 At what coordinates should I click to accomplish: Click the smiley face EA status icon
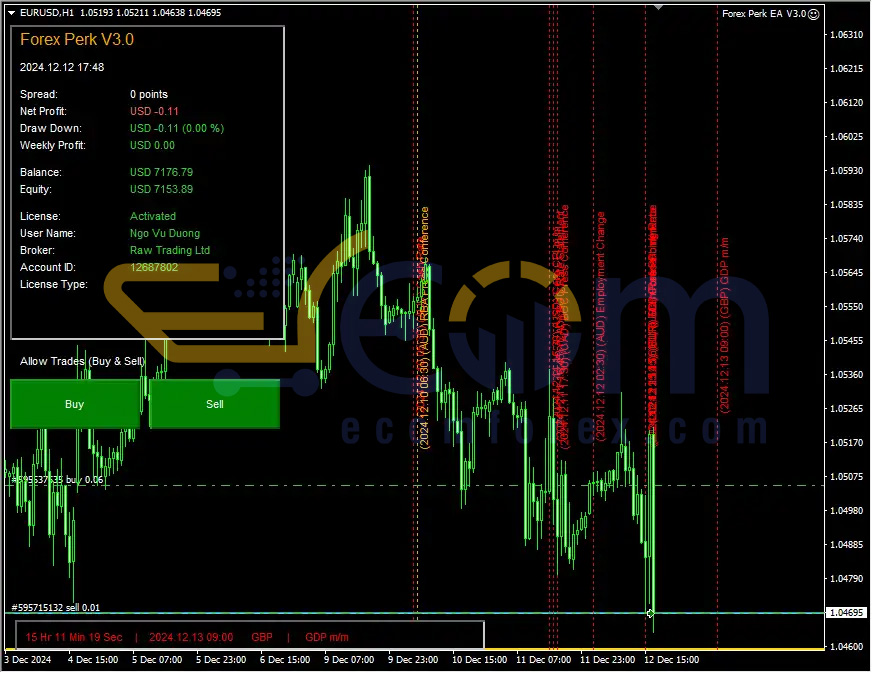[814, 14]
